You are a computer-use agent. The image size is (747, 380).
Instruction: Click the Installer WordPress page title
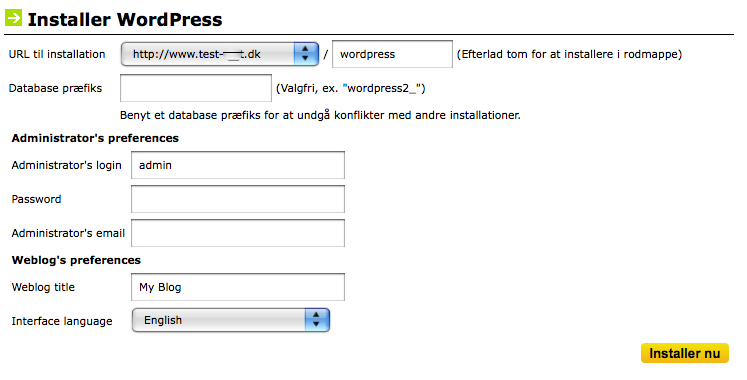(125, 20)
